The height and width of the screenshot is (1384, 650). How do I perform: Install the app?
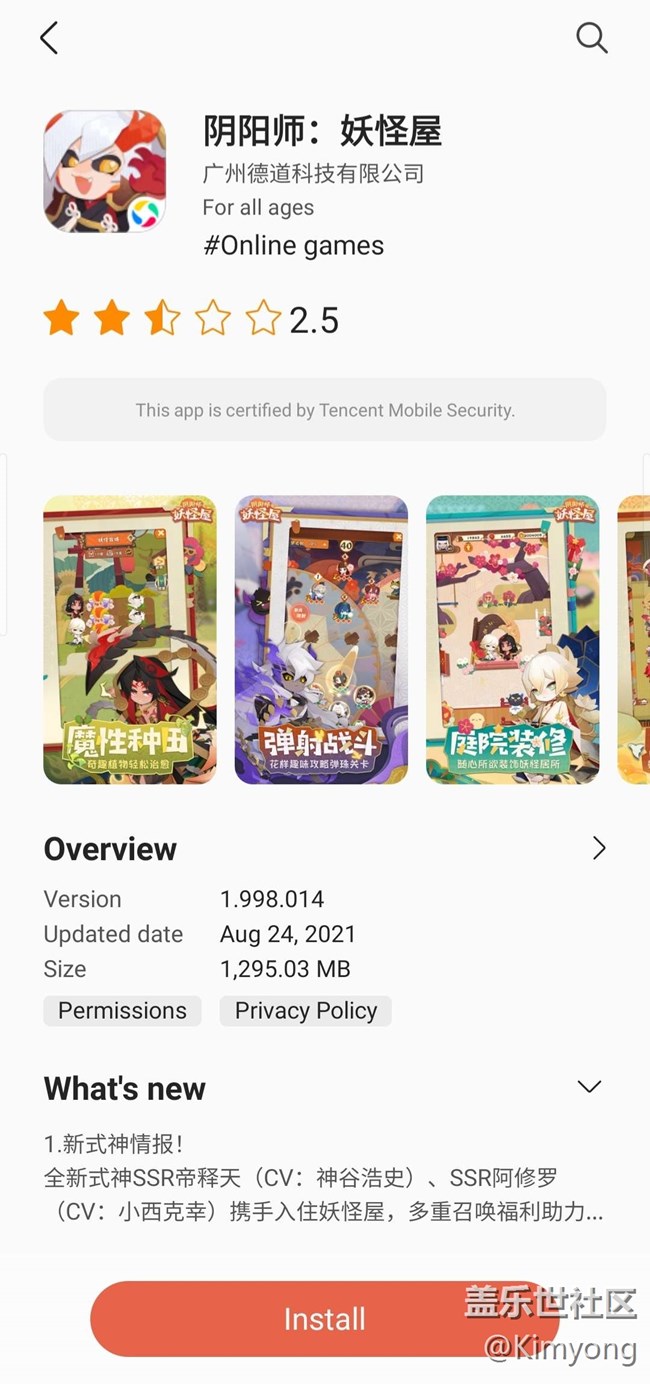click(x=324, y=1319)
